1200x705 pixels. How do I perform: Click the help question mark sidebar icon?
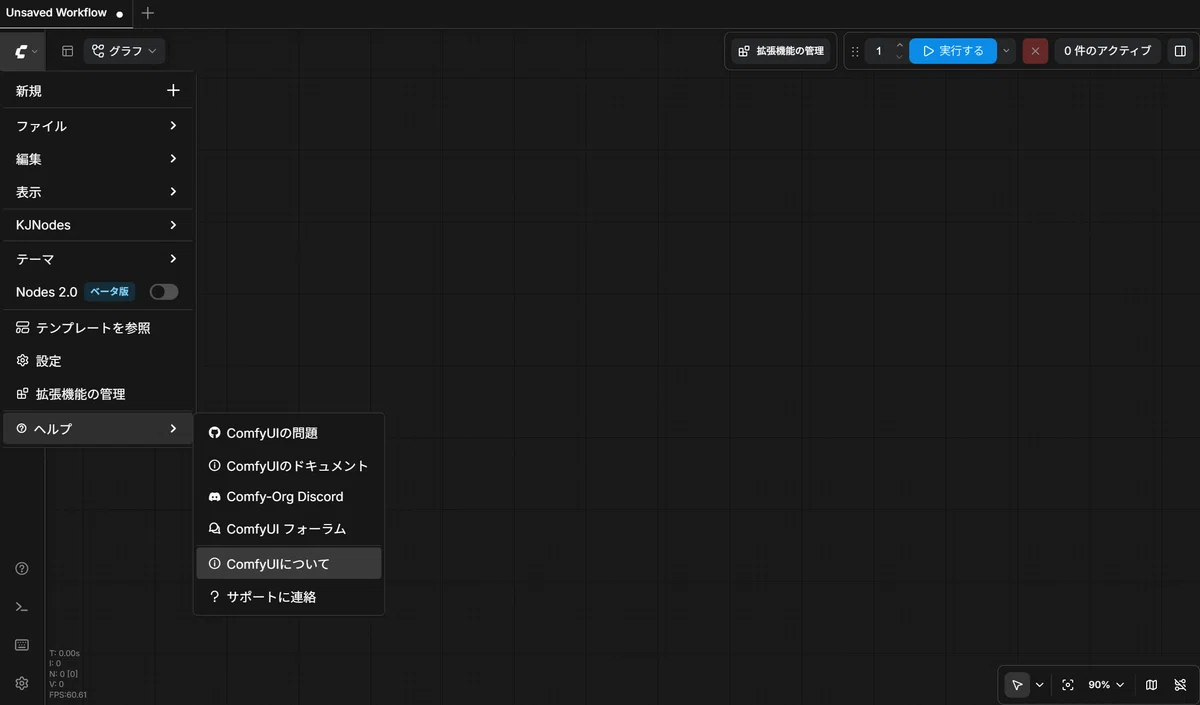pos(22,569)
